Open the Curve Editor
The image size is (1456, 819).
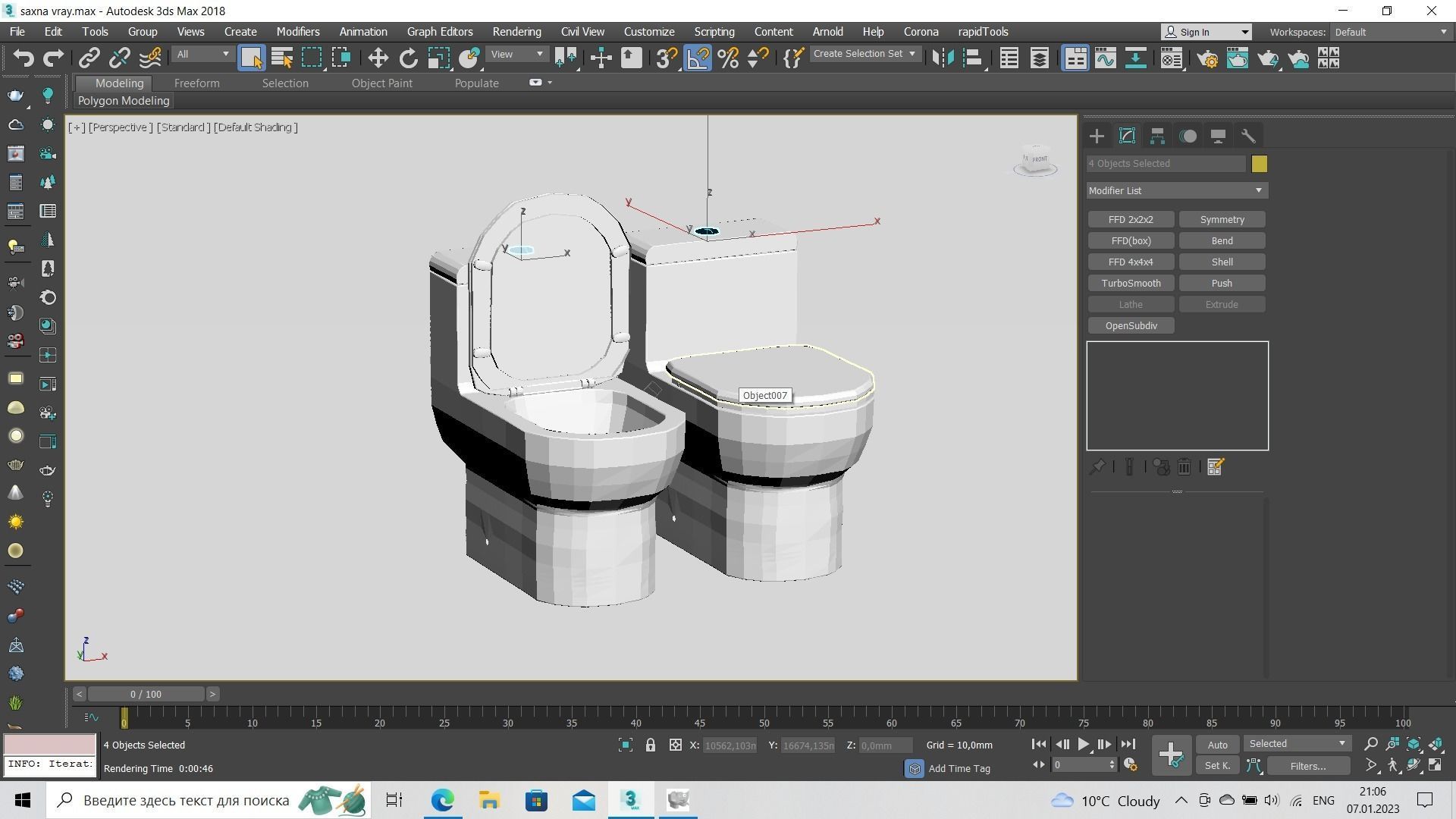point(1105,58)
